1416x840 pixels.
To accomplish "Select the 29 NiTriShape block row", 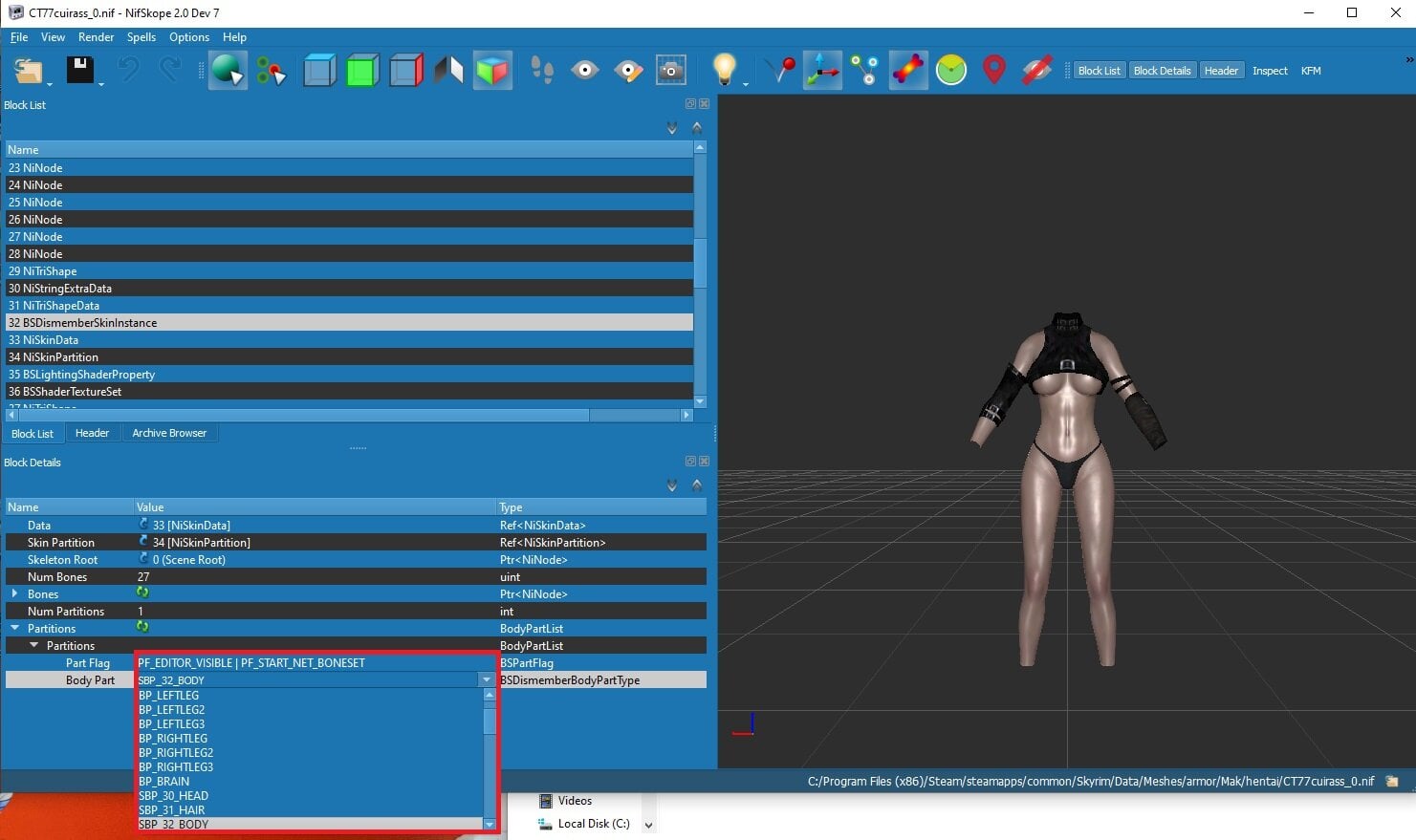I will 349,271.
